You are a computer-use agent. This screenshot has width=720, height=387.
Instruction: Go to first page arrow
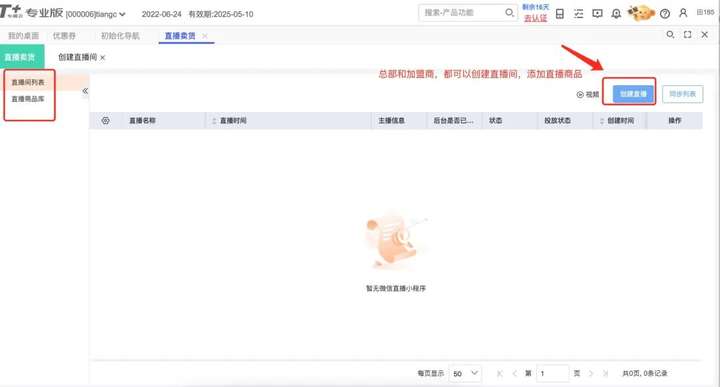point(500,374)
